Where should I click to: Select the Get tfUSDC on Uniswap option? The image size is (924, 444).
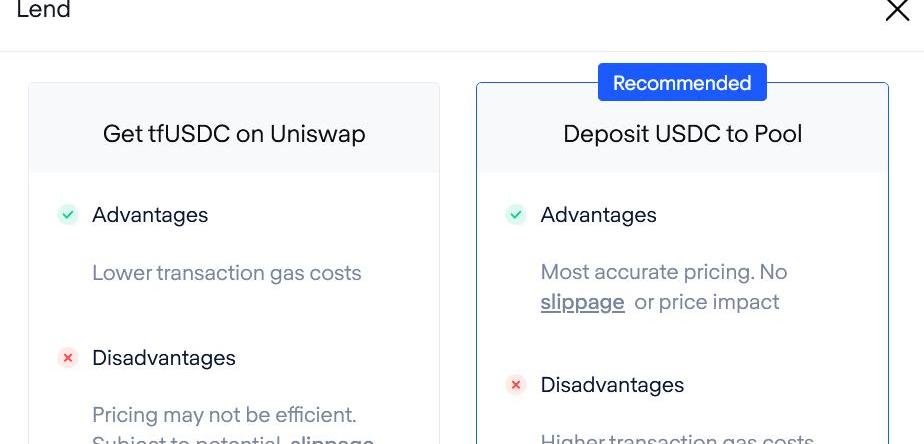[234, 134]
